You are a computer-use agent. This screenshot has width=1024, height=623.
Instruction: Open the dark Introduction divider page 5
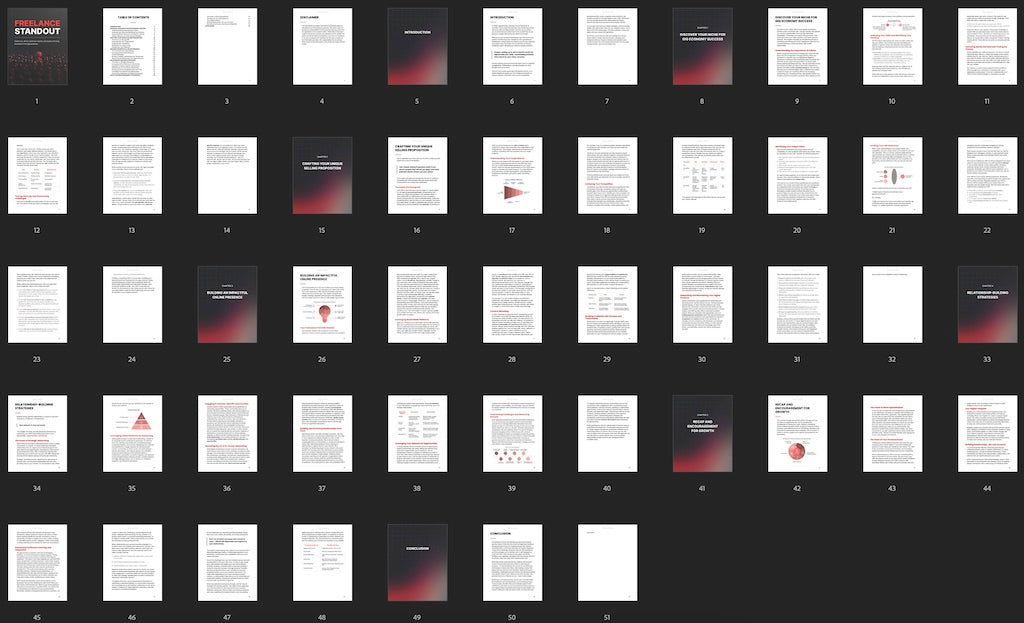click(x=417, y=46)
